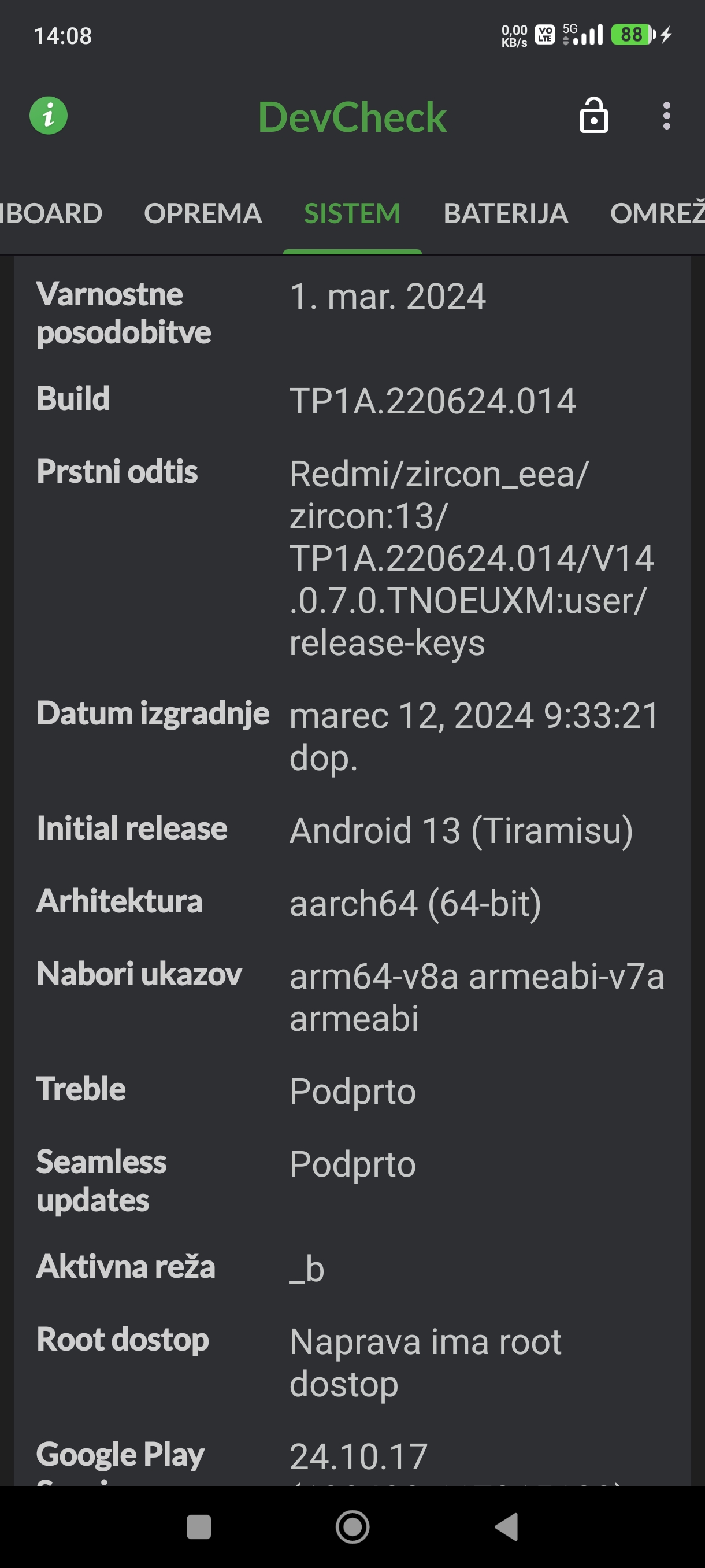Tap the green info icon
This screenshot has height=1568, width=705.
click(x=49, y=116)
